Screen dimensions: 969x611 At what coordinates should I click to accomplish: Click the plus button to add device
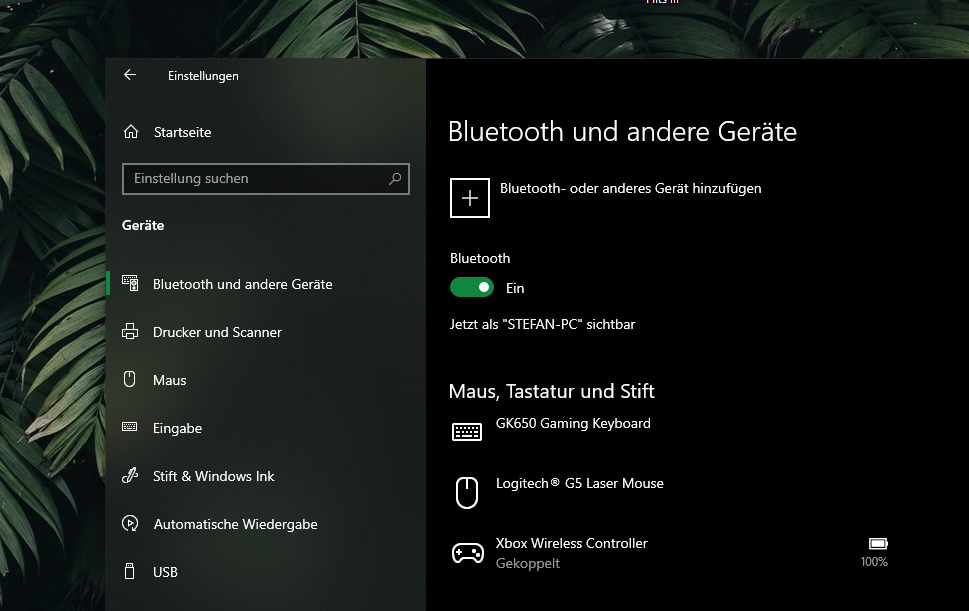tap(470, 198)
